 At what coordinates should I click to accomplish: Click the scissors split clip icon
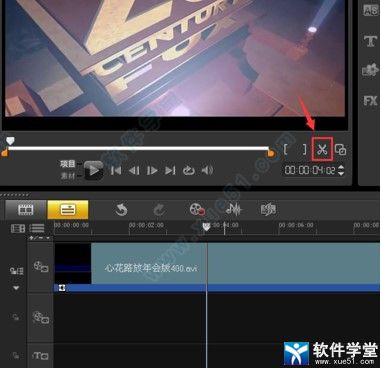(x=322, y=150)
